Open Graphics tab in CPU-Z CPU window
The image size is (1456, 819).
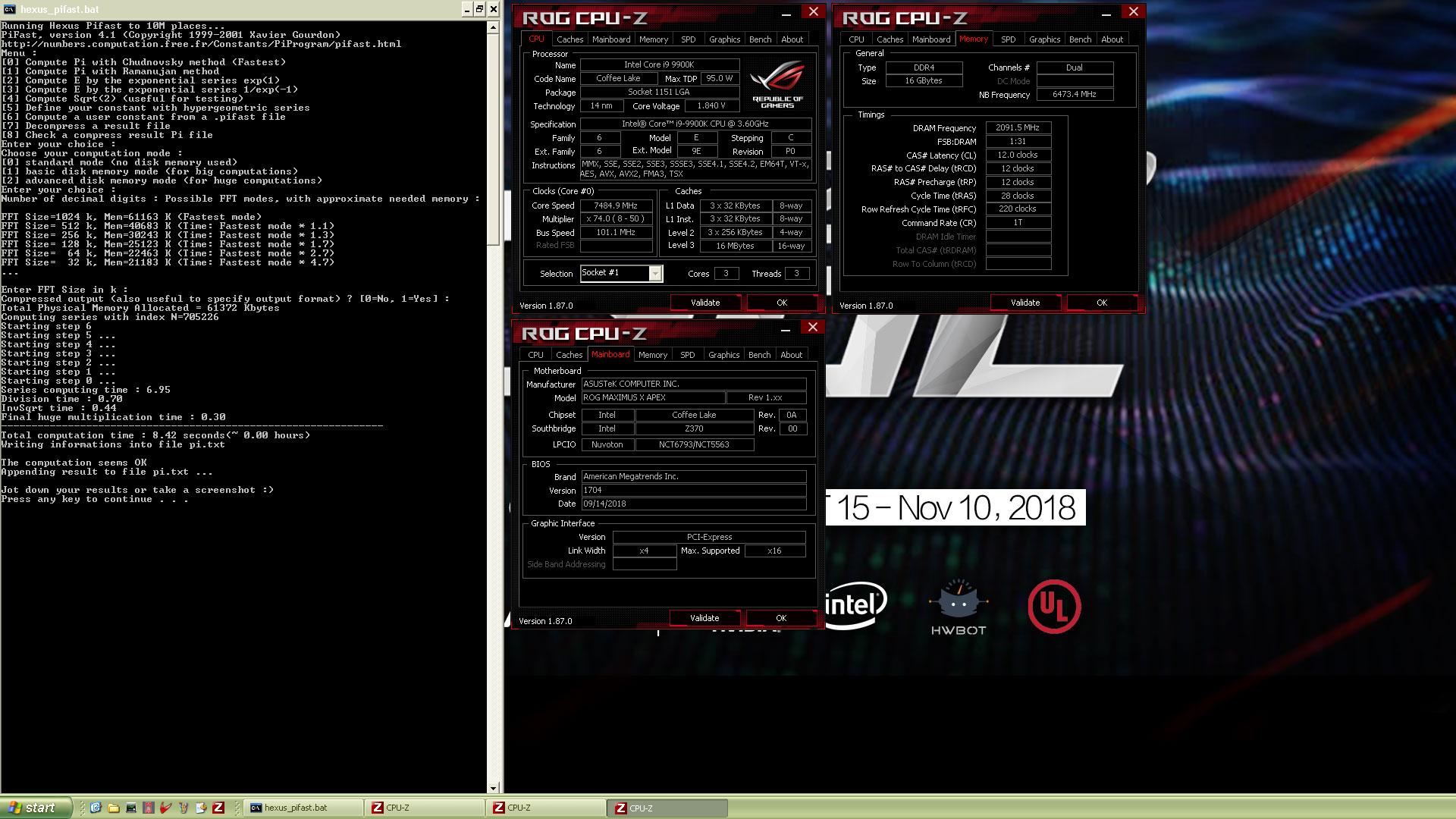725,39
